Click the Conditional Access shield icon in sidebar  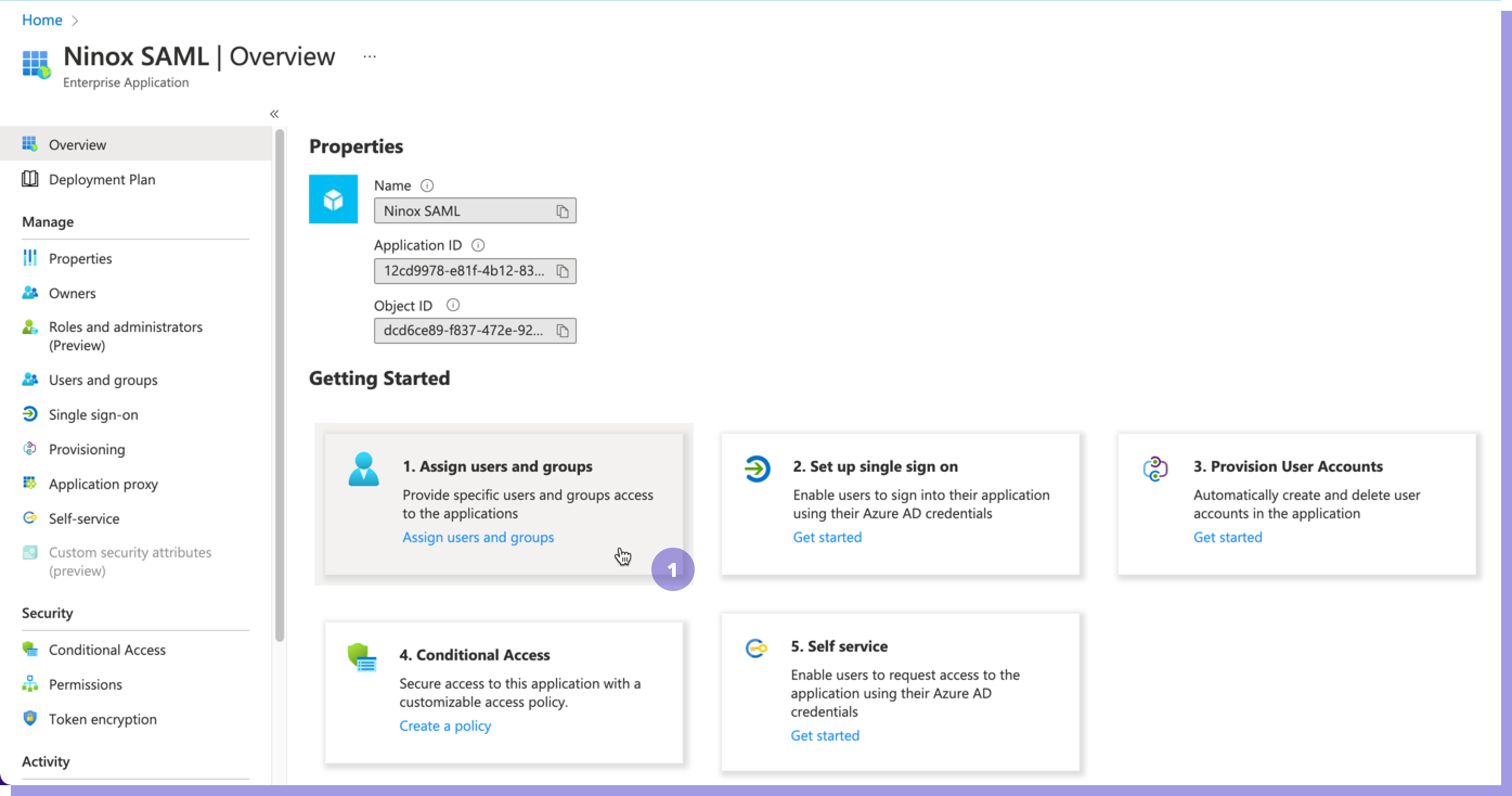pyautogui.click(x=30, y=649)
